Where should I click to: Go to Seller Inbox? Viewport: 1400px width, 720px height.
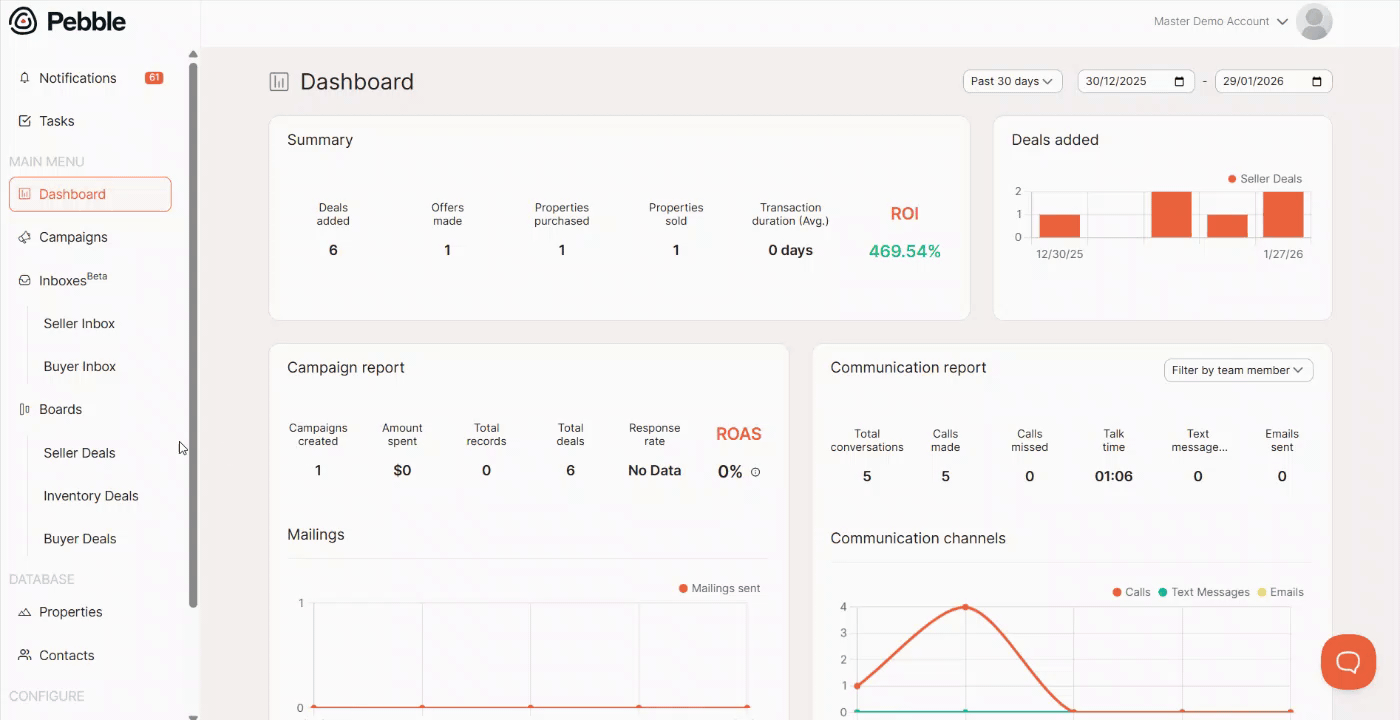coord(79,324)
